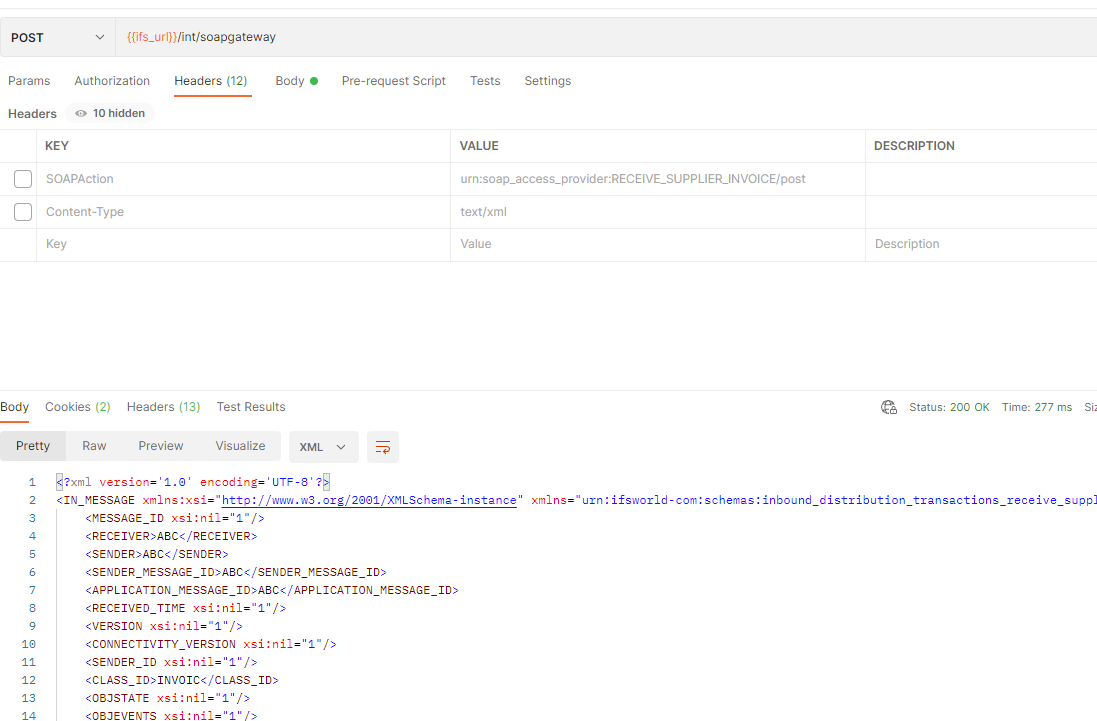Click the empty Description input field

tap(982, 244)
